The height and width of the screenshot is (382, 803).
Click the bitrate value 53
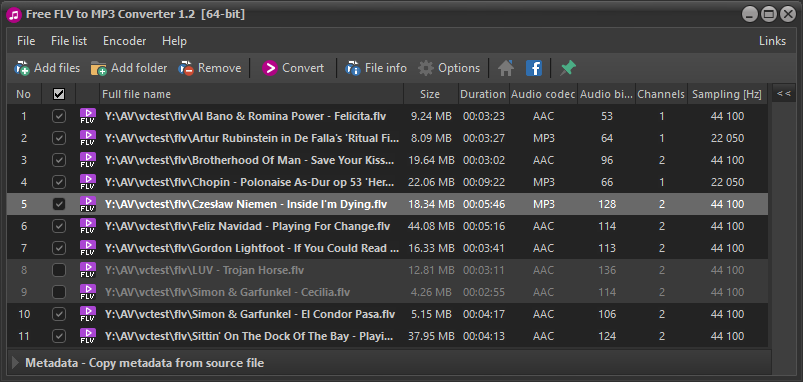pos(607,116)
